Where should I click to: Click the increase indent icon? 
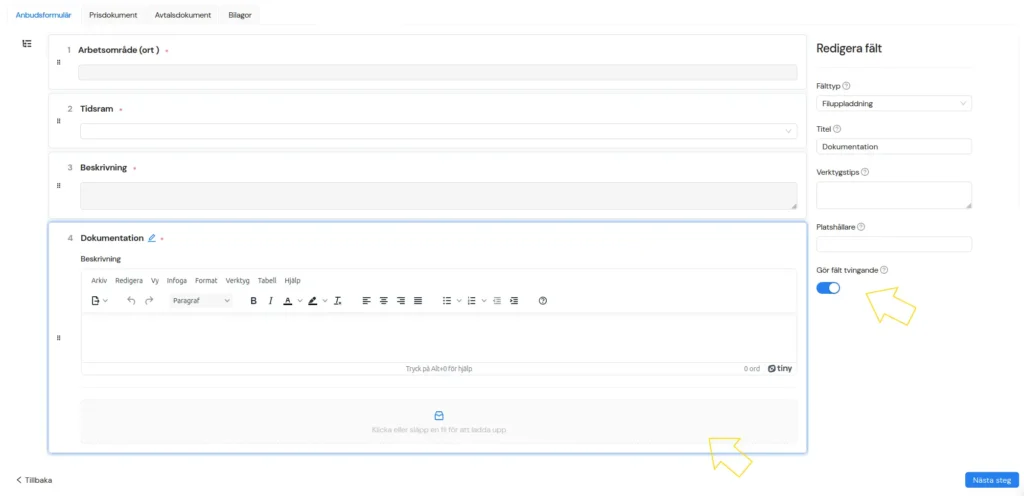tap(514, 300)
